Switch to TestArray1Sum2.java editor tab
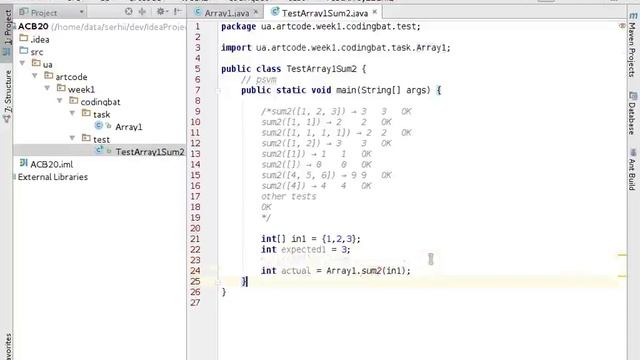640x360 pixels. pyautogui.click(x=324, y=13)
